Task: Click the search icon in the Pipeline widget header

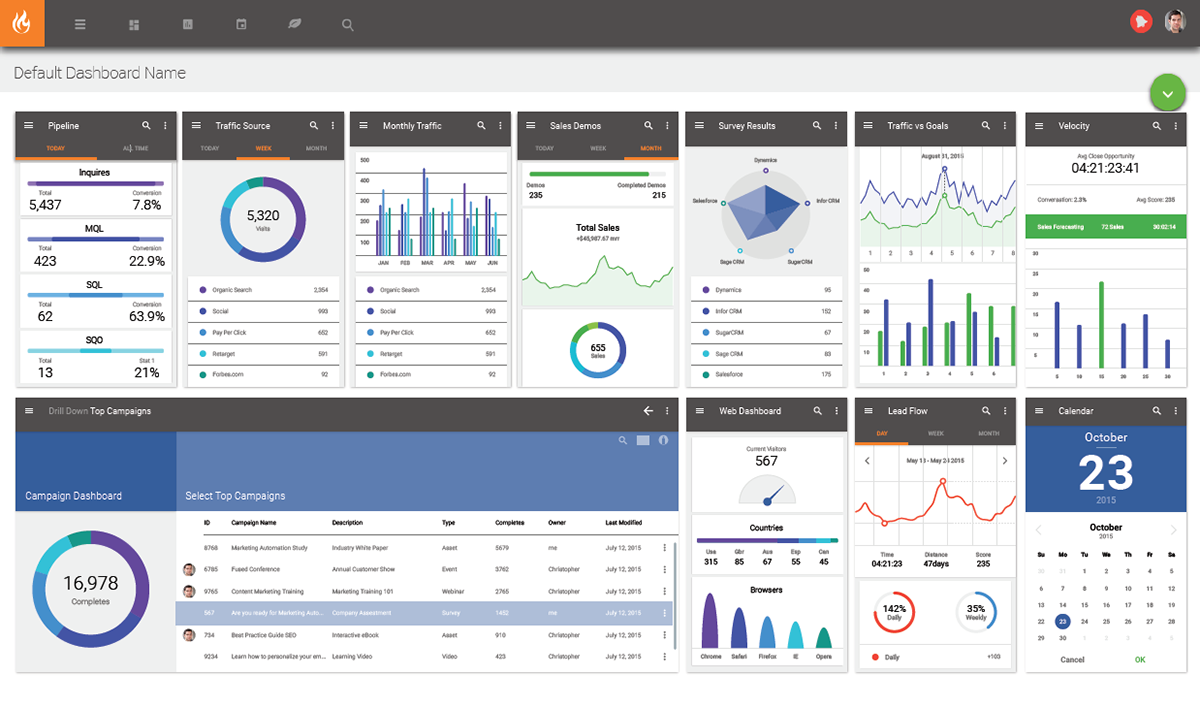Action: coord(146,125)
